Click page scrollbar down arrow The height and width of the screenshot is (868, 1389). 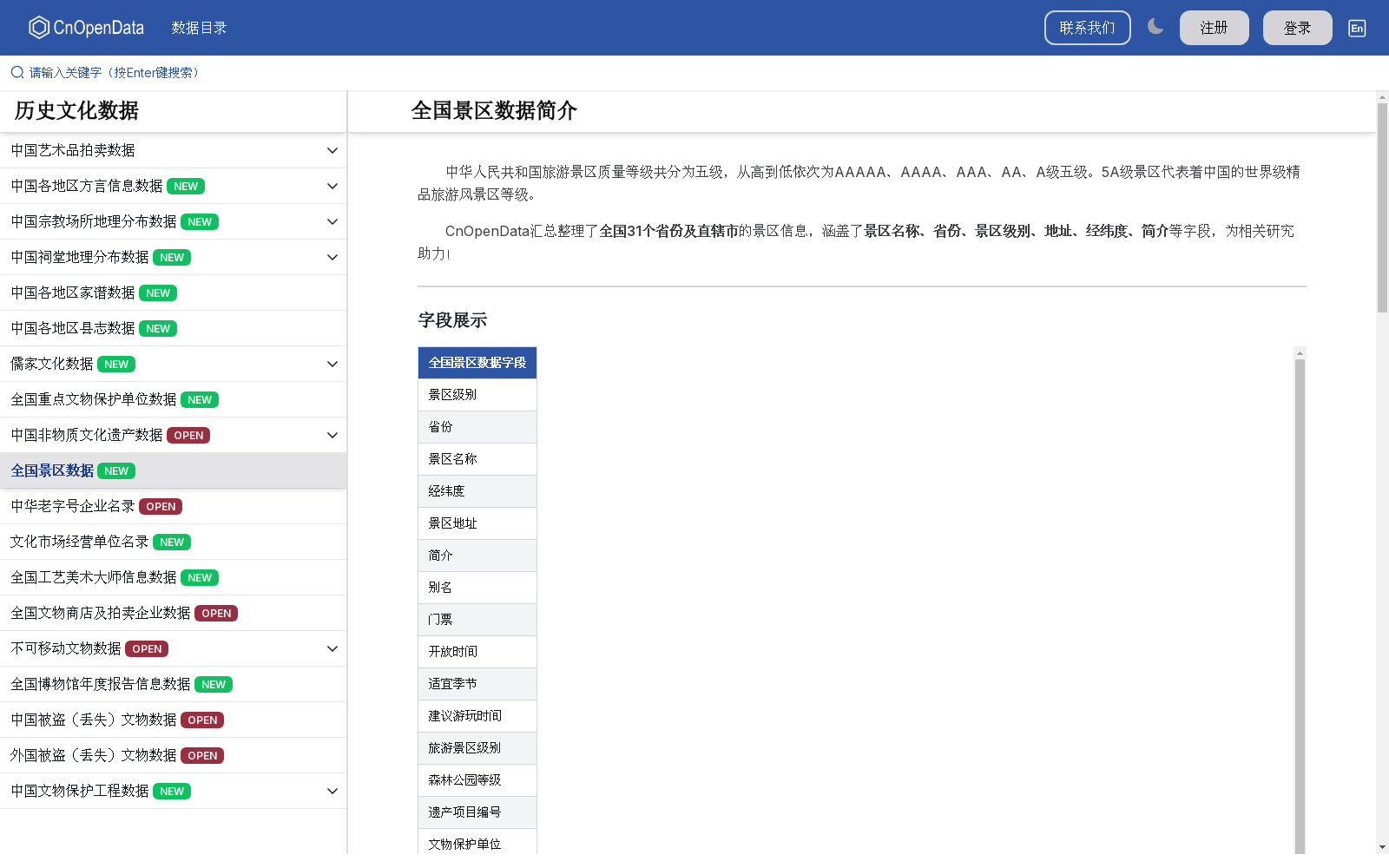(x=1382, y=847)
